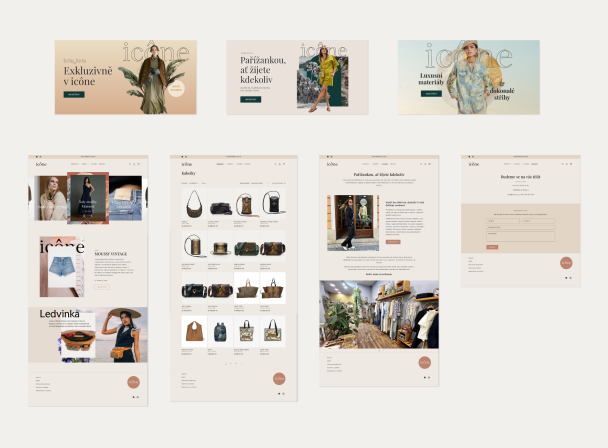Screen dimensions: 608x448
Task: Click the green button on the Pařížankou banner
Action: tap(250, 99)
